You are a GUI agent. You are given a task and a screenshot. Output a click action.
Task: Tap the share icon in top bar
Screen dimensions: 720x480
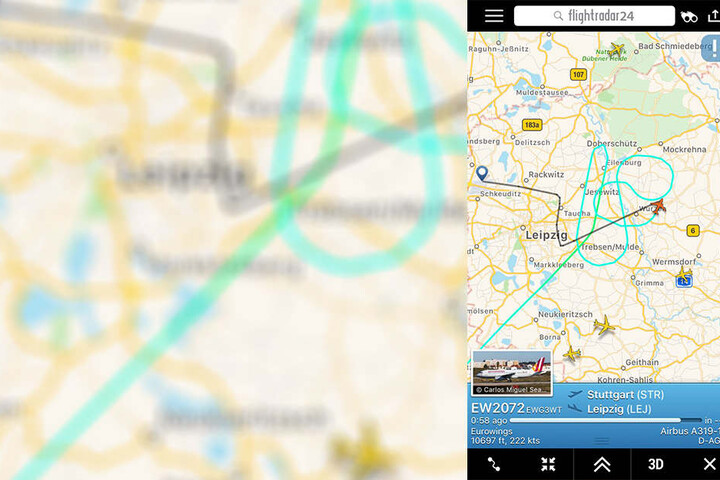[714, 16]
